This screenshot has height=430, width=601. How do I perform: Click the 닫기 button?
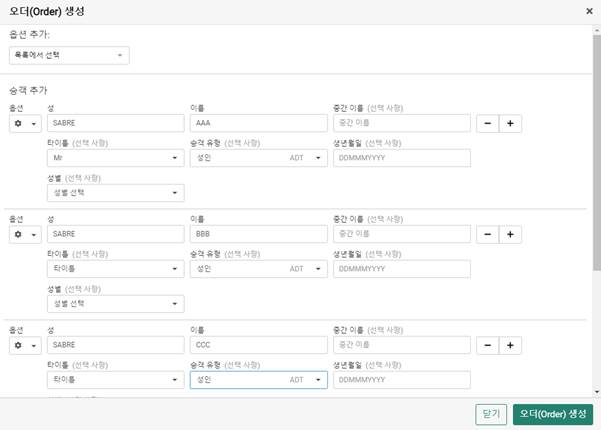click(491, 414)
